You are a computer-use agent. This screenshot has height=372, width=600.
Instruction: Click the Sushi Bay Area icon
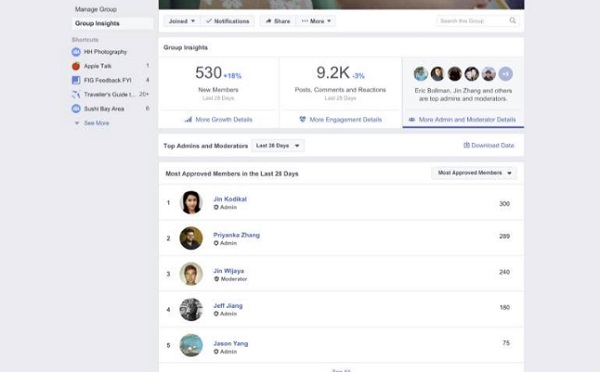coord(76,109)
